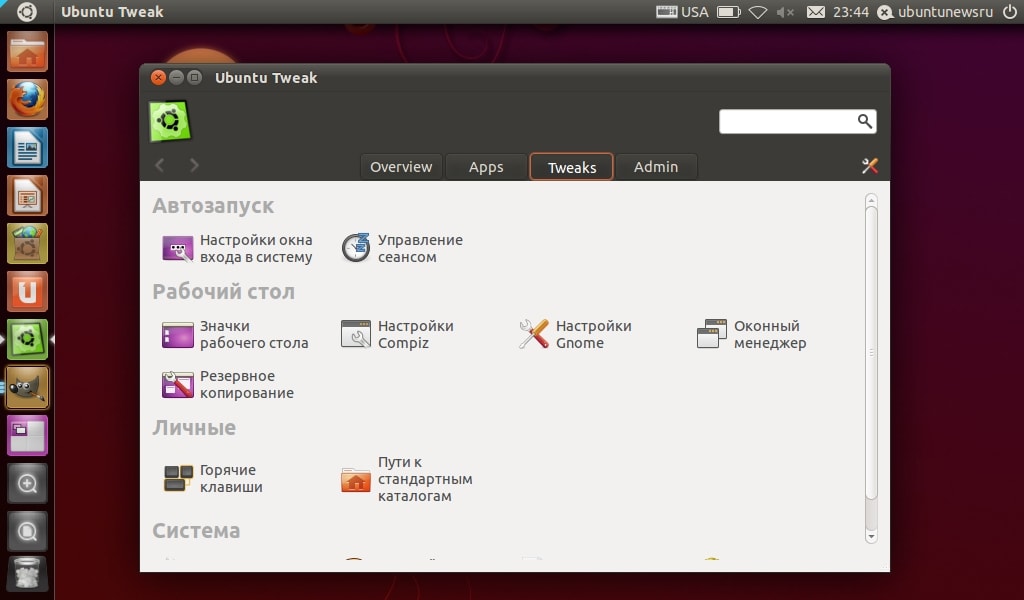Switch to the Overview tab
The image size is (1024, 600).
401,166
